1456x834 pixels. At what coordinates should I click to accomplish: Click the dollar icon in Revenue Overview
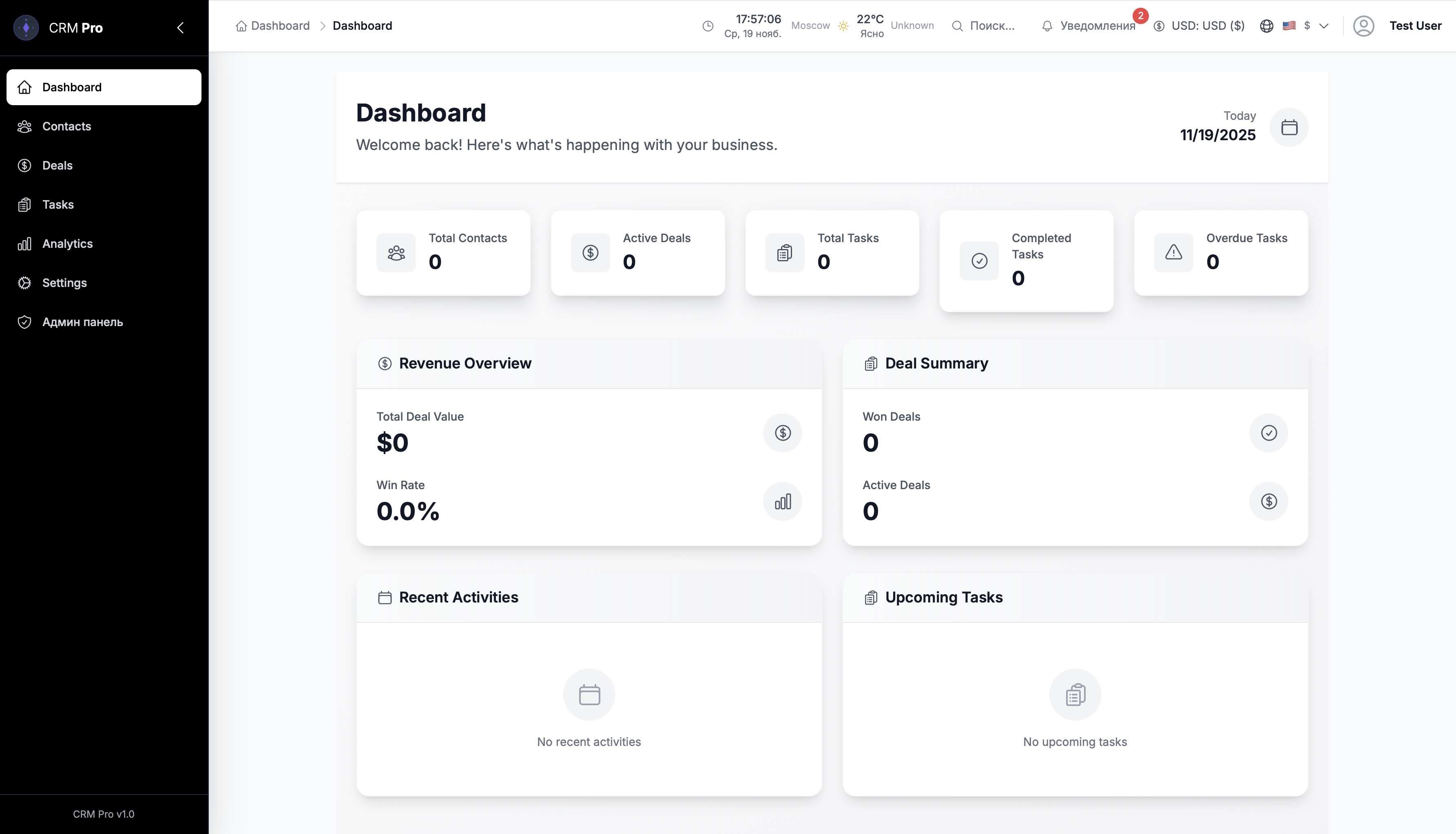coord(782,432)
